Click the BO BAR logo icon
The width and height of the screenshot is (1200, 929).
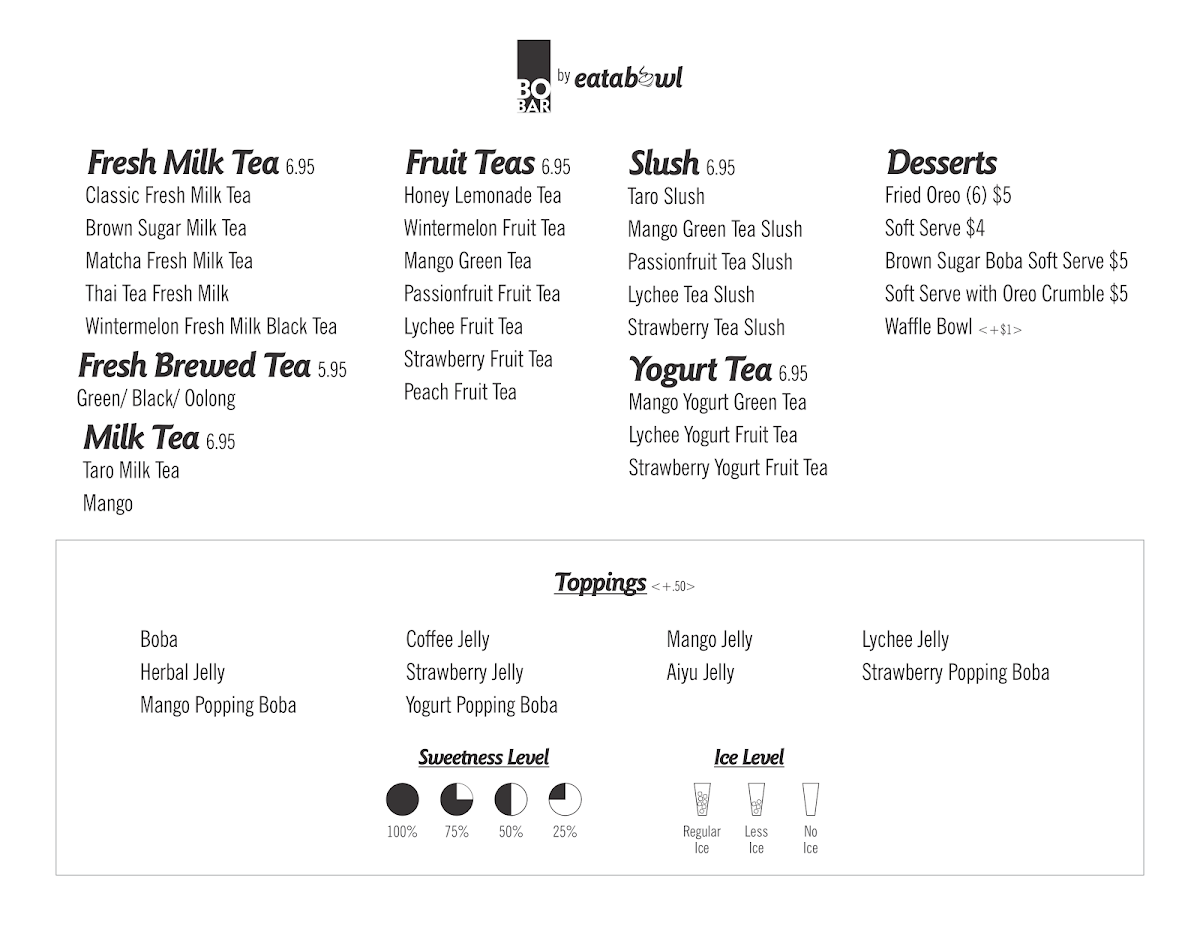click(x=534, y=76)
